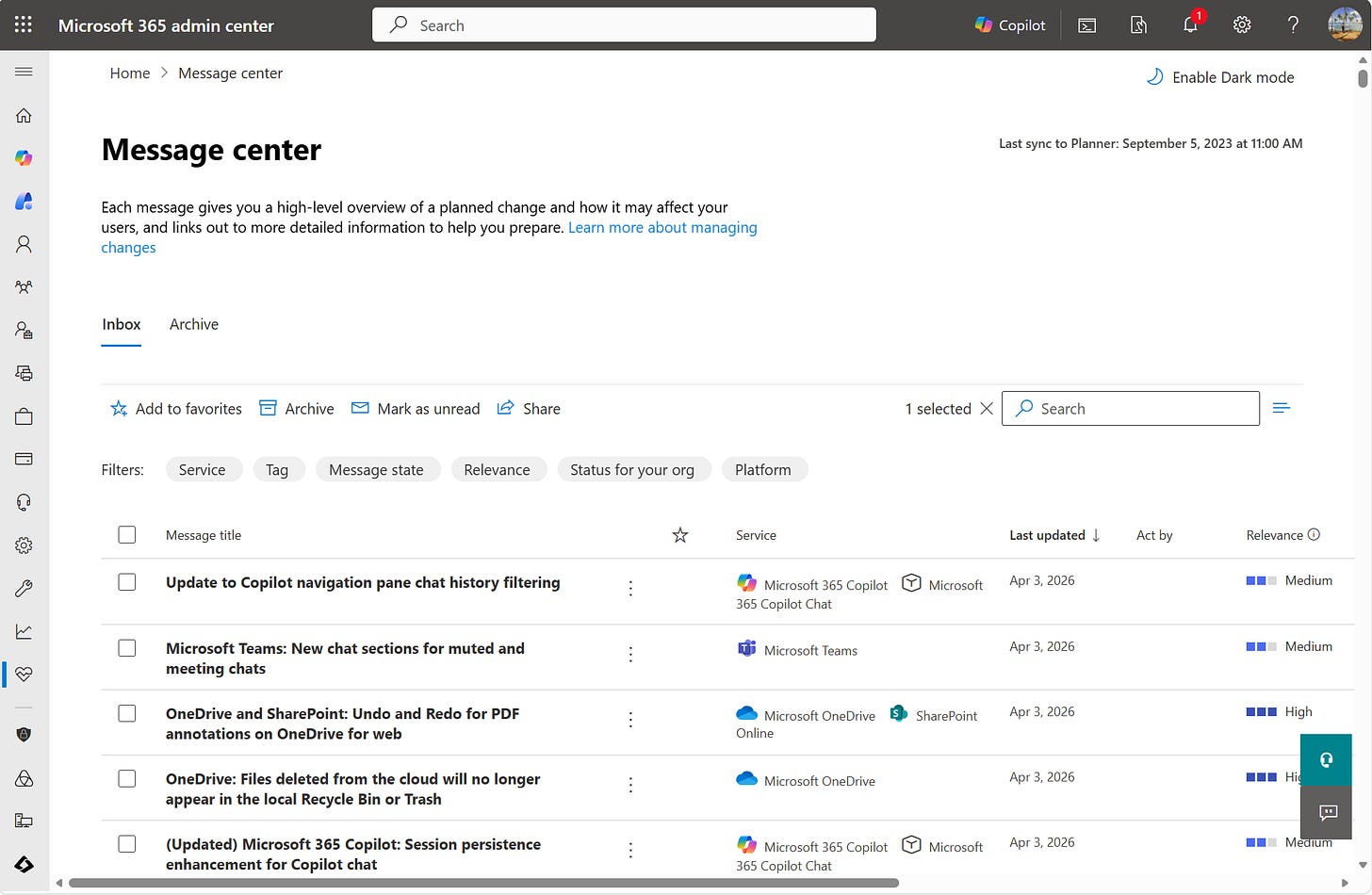Open Learn more about managing changes link

click(662, 227)
